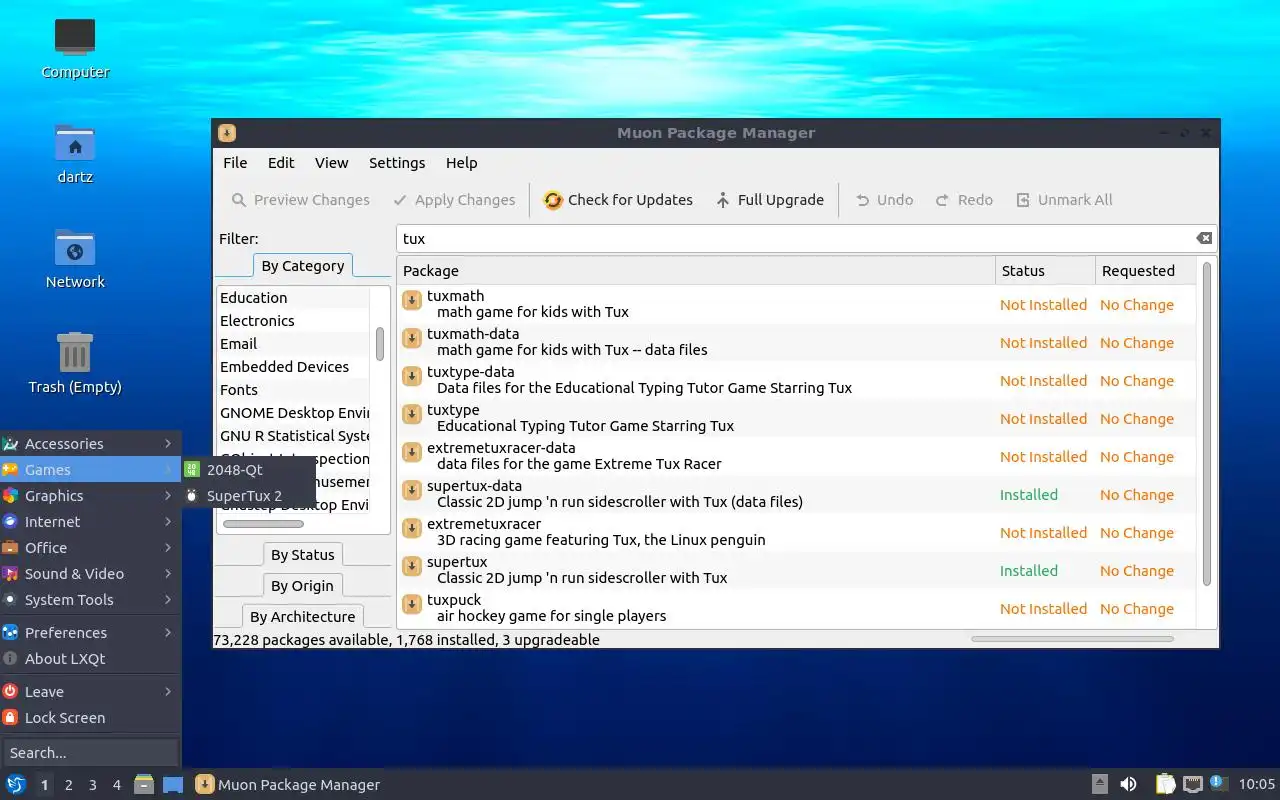Click the Undo toolbar button
The image size is (1280, 800).
(884, 200)
